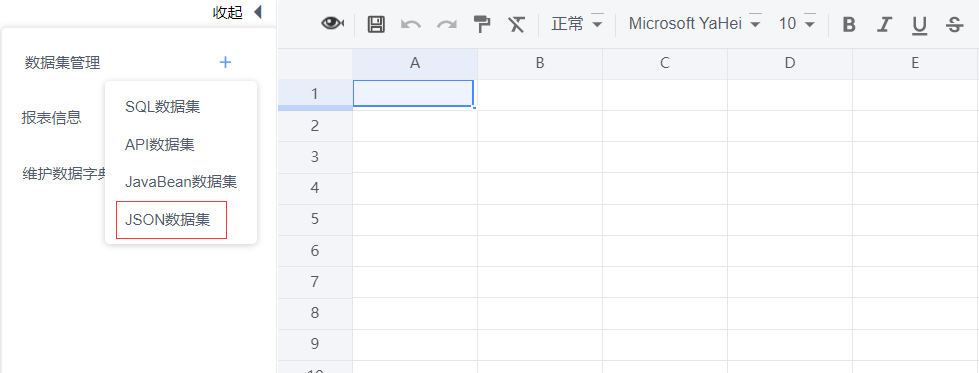Undo the last action
This screenshot has width=979, height=373.
pyautogui.click(x=410, y=24)
